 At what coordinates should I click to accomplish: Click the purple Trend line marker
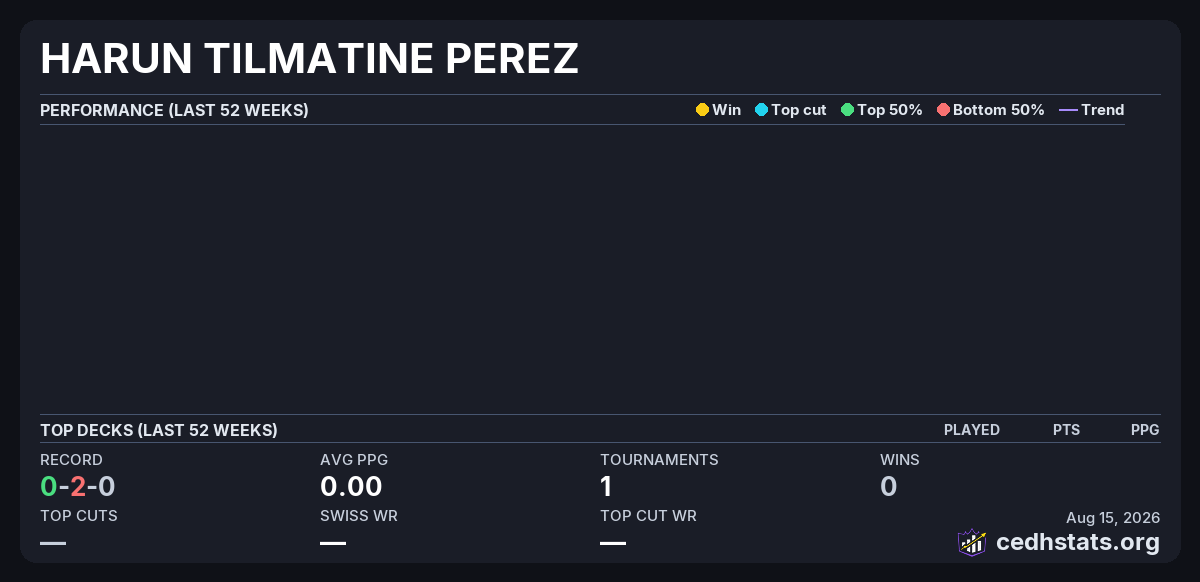tap(1068, 110)
